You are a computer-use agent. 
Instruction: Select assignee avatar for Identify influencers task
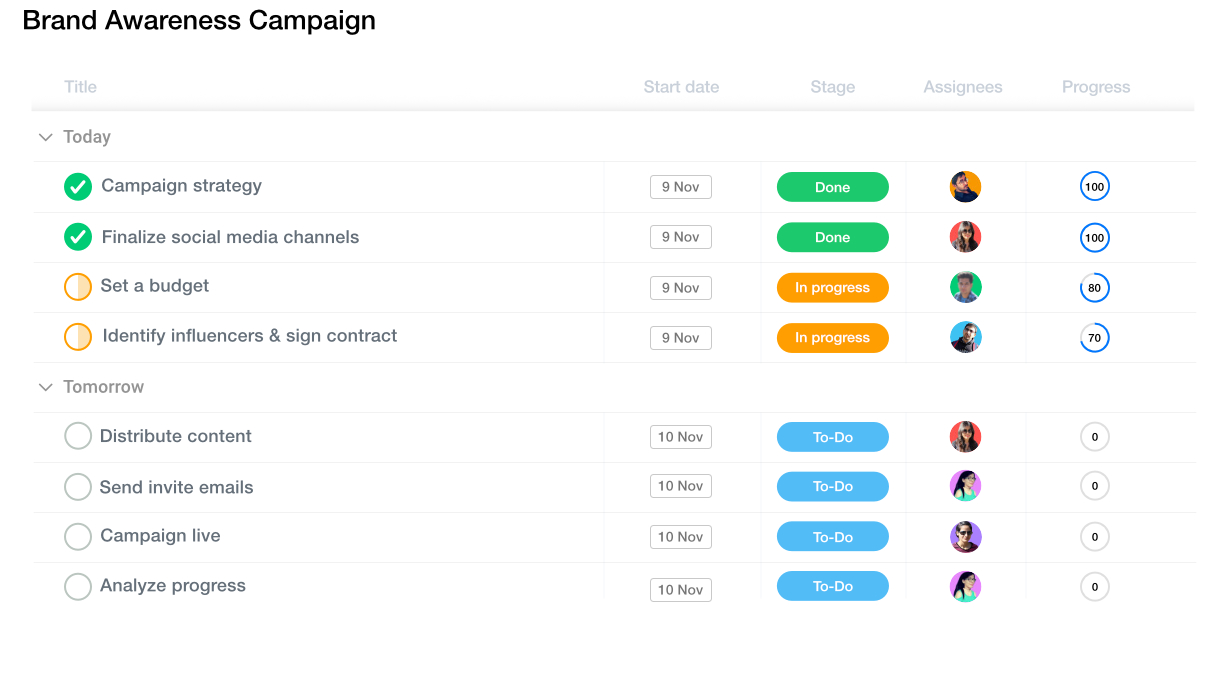(965, 337)
